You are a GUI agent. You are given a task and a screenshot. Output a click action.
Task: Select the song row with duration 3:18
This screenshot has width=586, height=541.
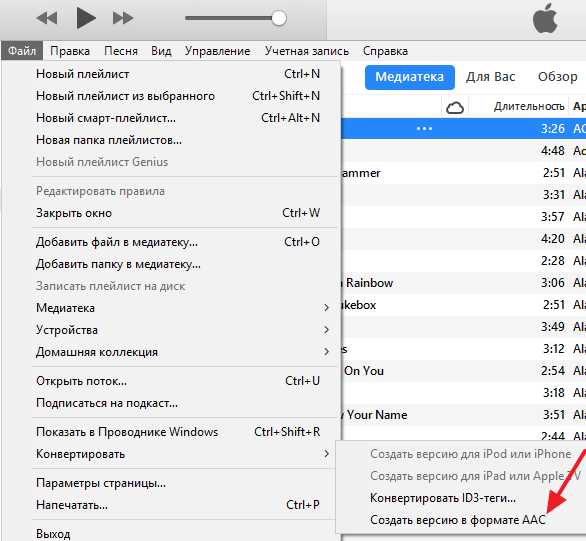click(464, 393)
